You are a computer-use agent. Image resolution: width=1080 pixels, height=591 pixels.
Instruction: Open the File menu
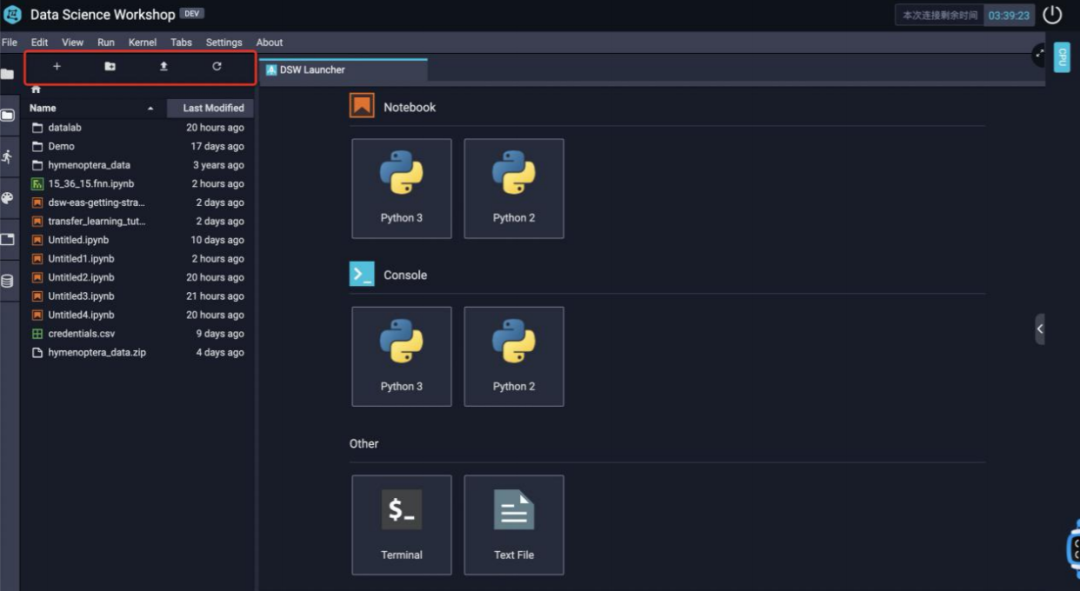click(x=10, y=42)
